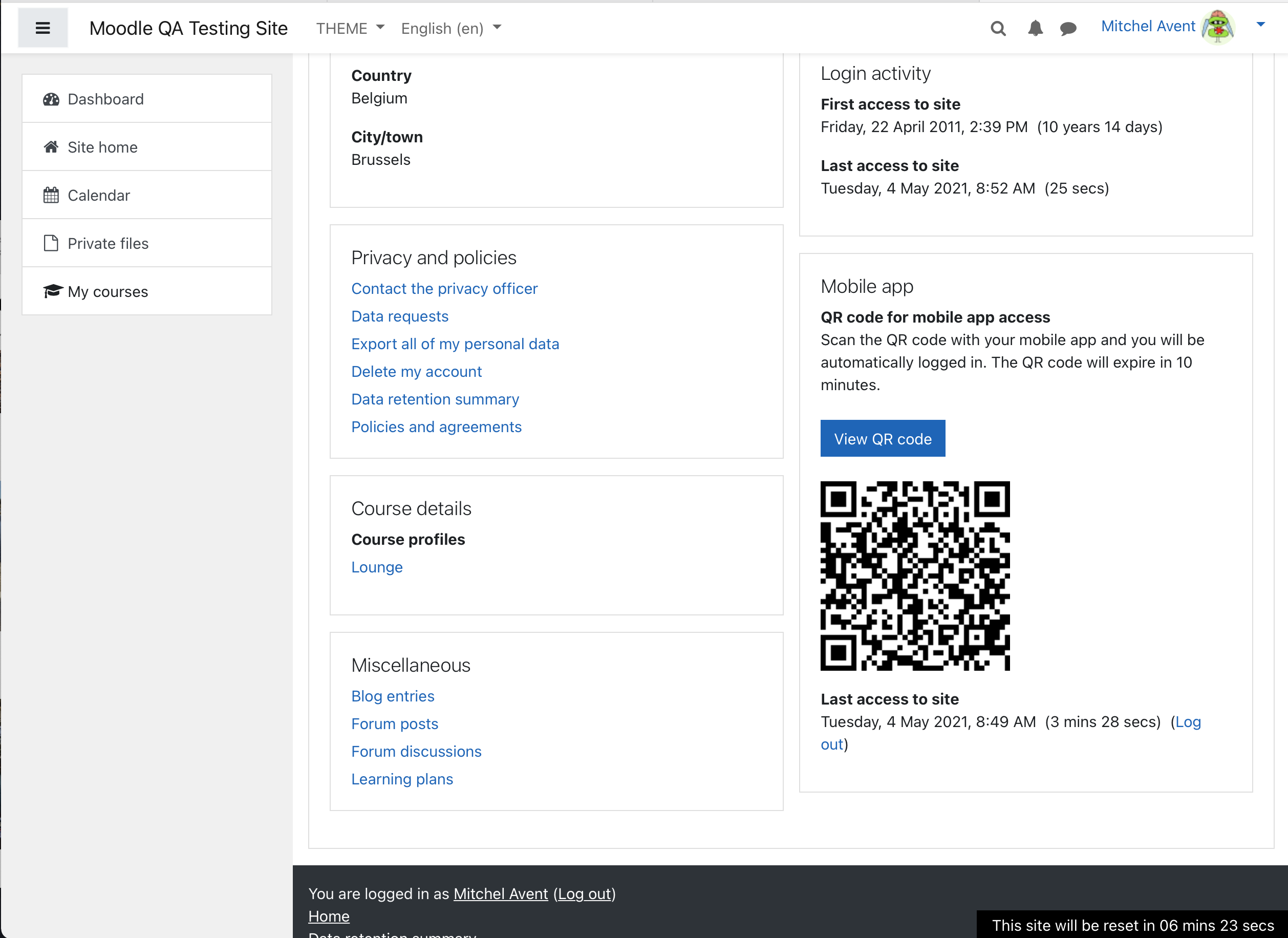Open the messaging speech bubble icon

(1068, 28)
